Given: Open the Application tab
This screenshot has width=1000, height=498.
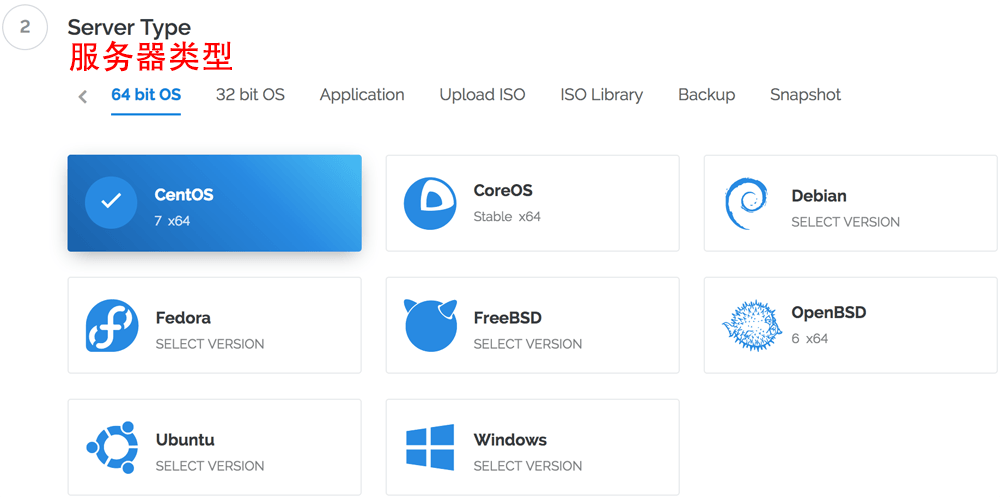Looking at the screenshot, I should point(362,95).
